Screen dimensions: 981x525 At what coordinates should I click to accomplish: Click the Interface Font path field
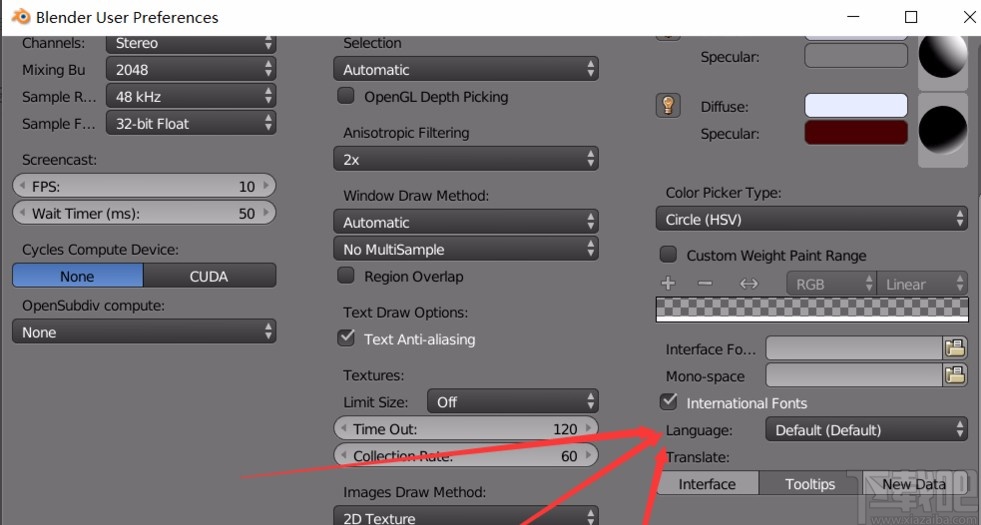pos(854,348)
